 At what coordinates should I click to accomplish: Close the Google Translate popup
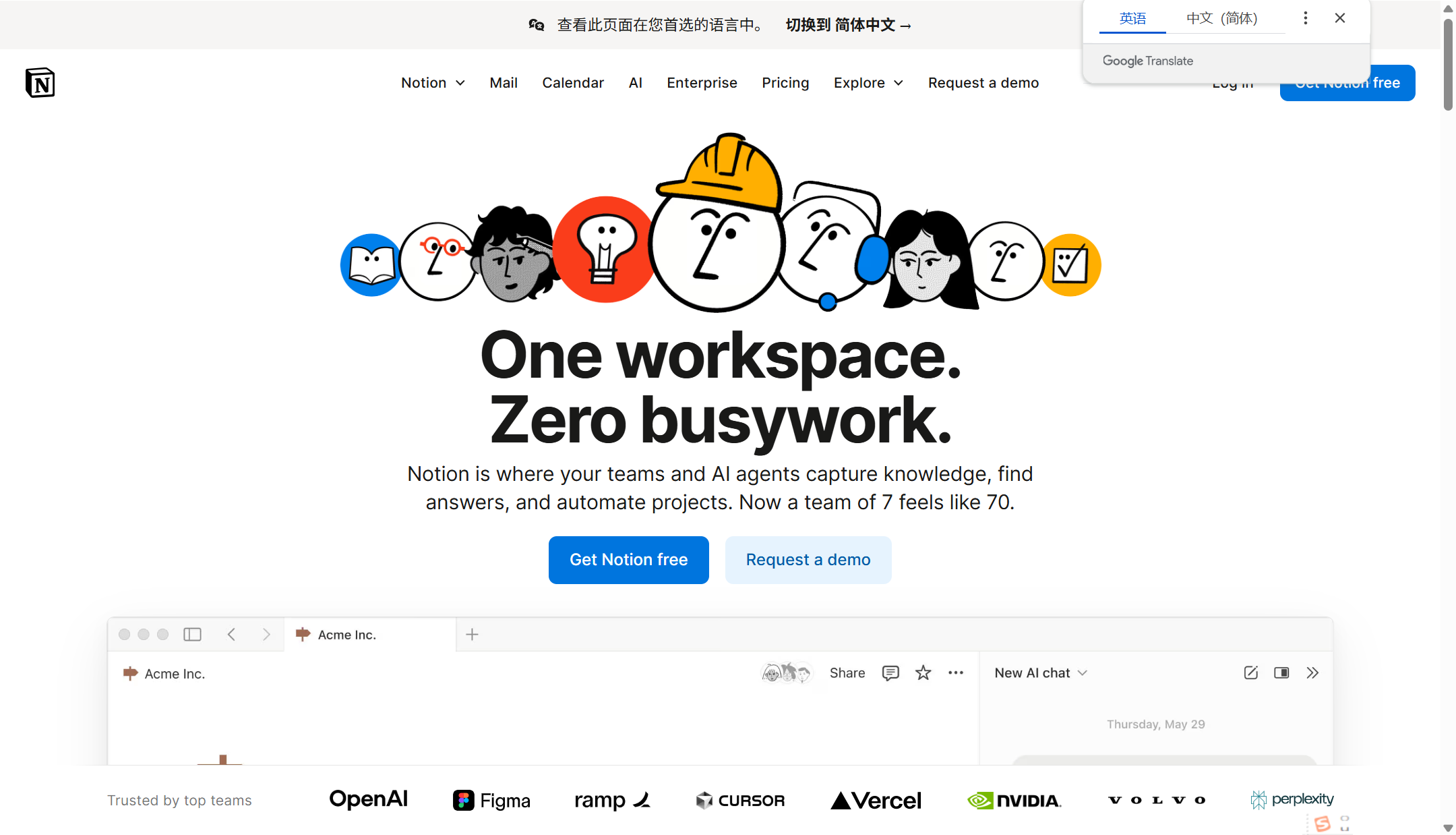point(1339,18)
